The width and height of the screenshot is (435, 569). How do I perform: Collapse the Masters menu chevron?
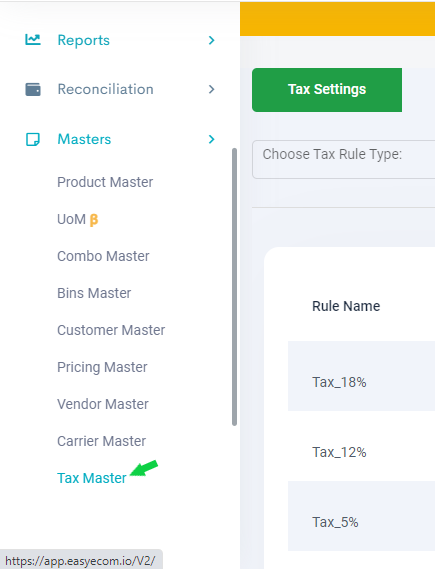point(212,139)
